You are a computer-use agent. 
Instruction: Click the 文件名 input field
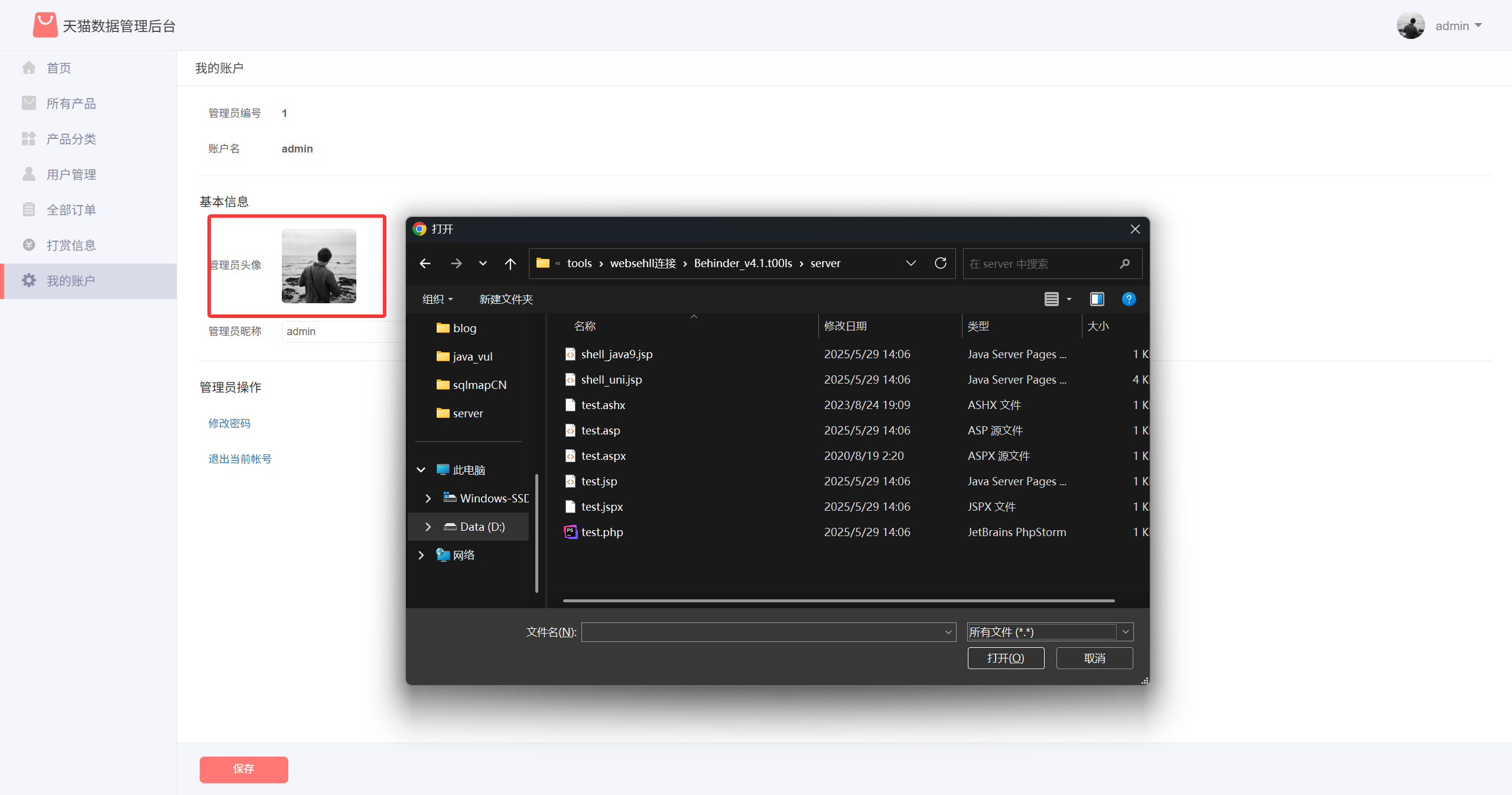[762, 632]
